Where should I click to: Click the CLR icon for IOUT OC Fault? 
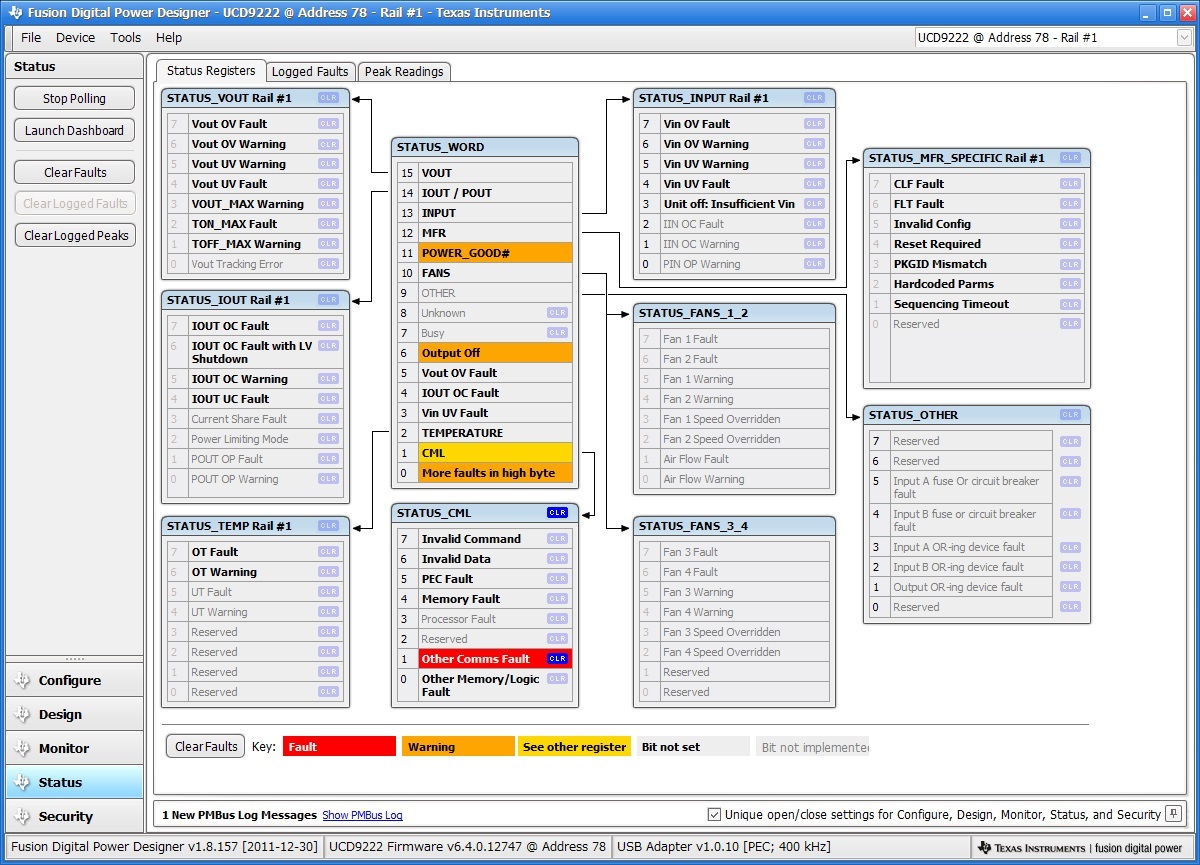point(328,326)
